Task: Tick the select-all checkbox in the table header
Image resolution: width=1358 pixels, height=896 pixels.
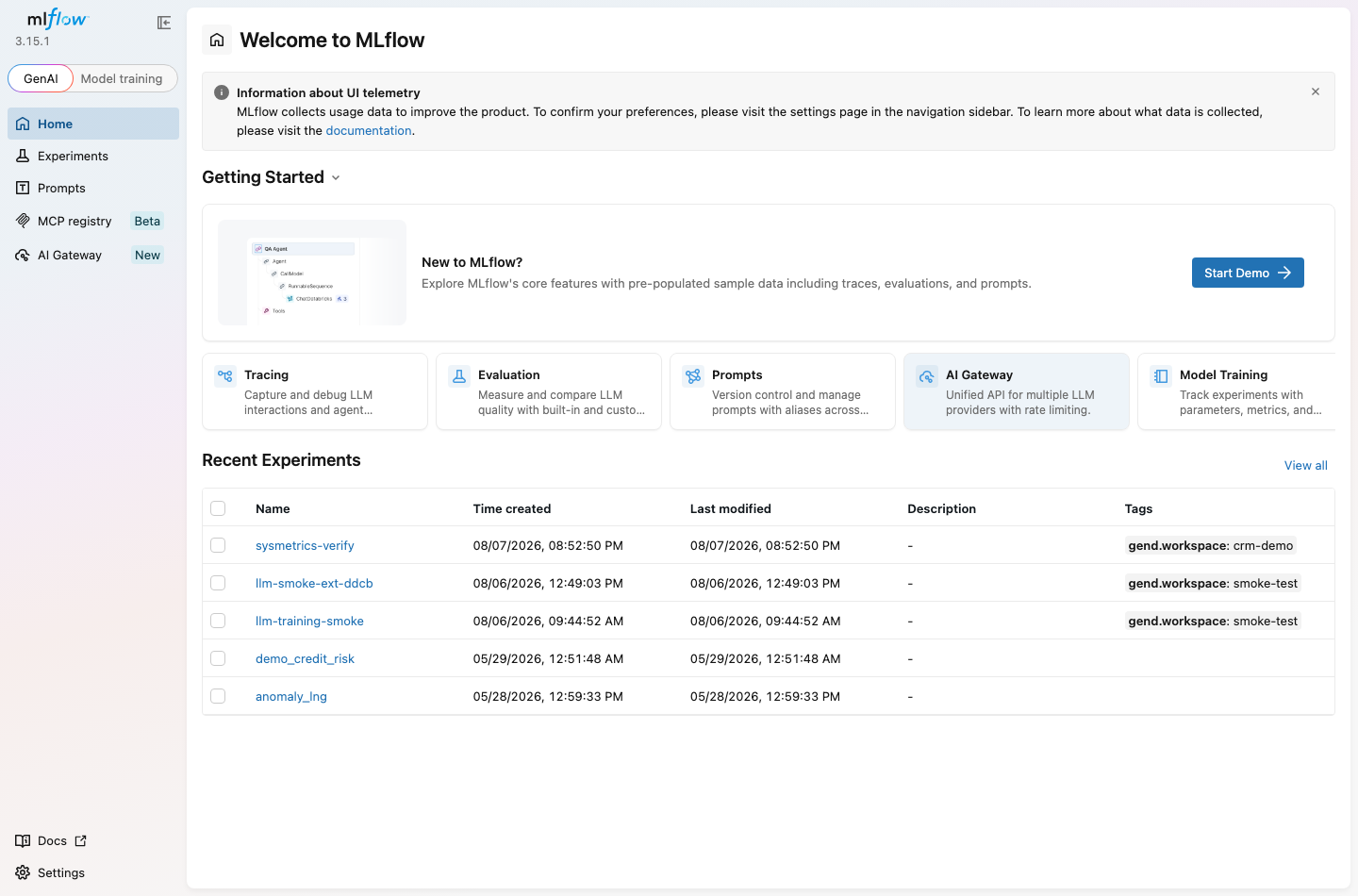Action: [218, 508]
